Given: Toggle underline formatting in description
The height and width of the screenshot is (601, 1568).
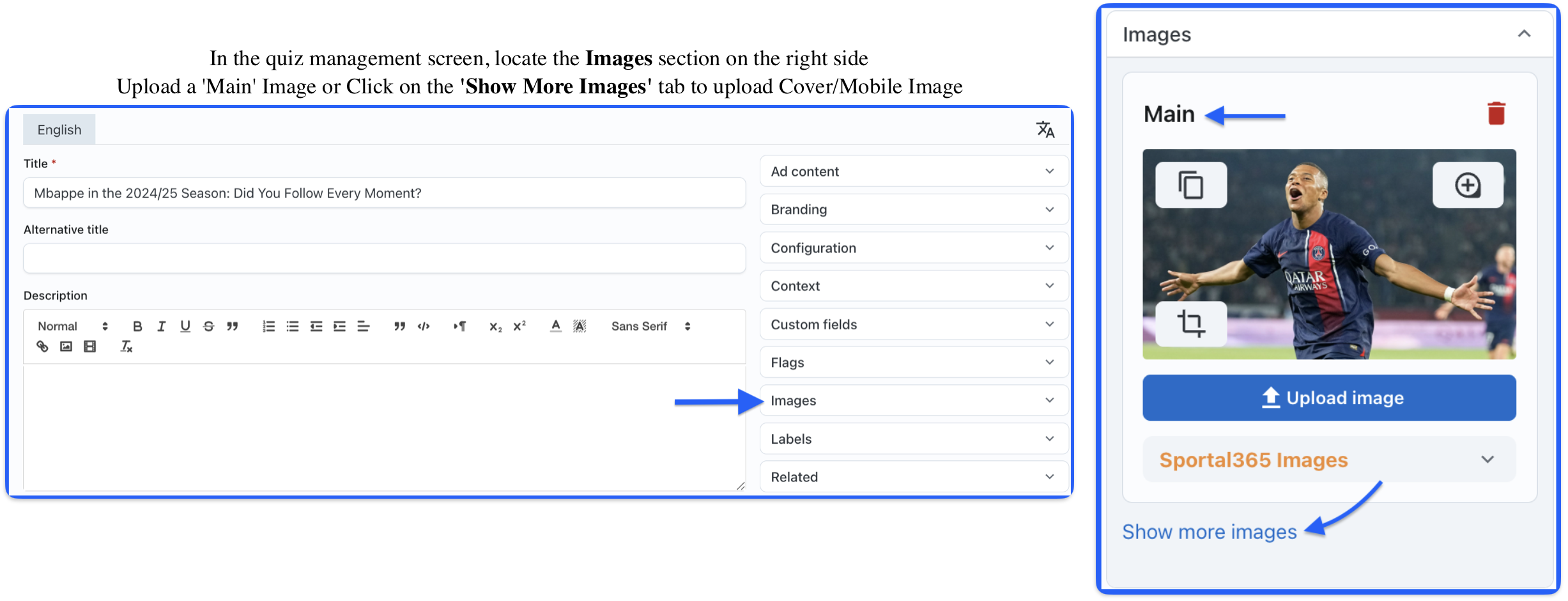Looking at the screenshot, I should 185,326.
